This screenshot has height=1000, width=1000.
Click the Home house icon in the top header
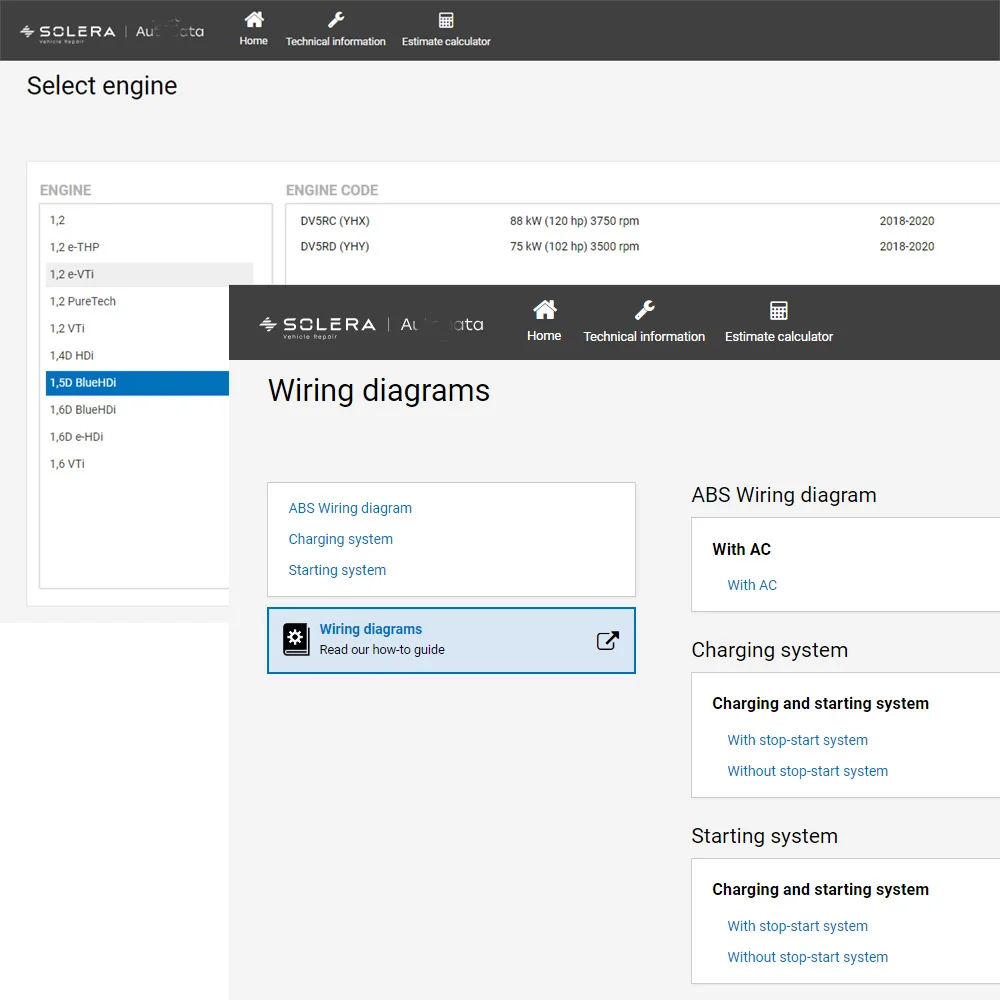[x=254, y=20]
